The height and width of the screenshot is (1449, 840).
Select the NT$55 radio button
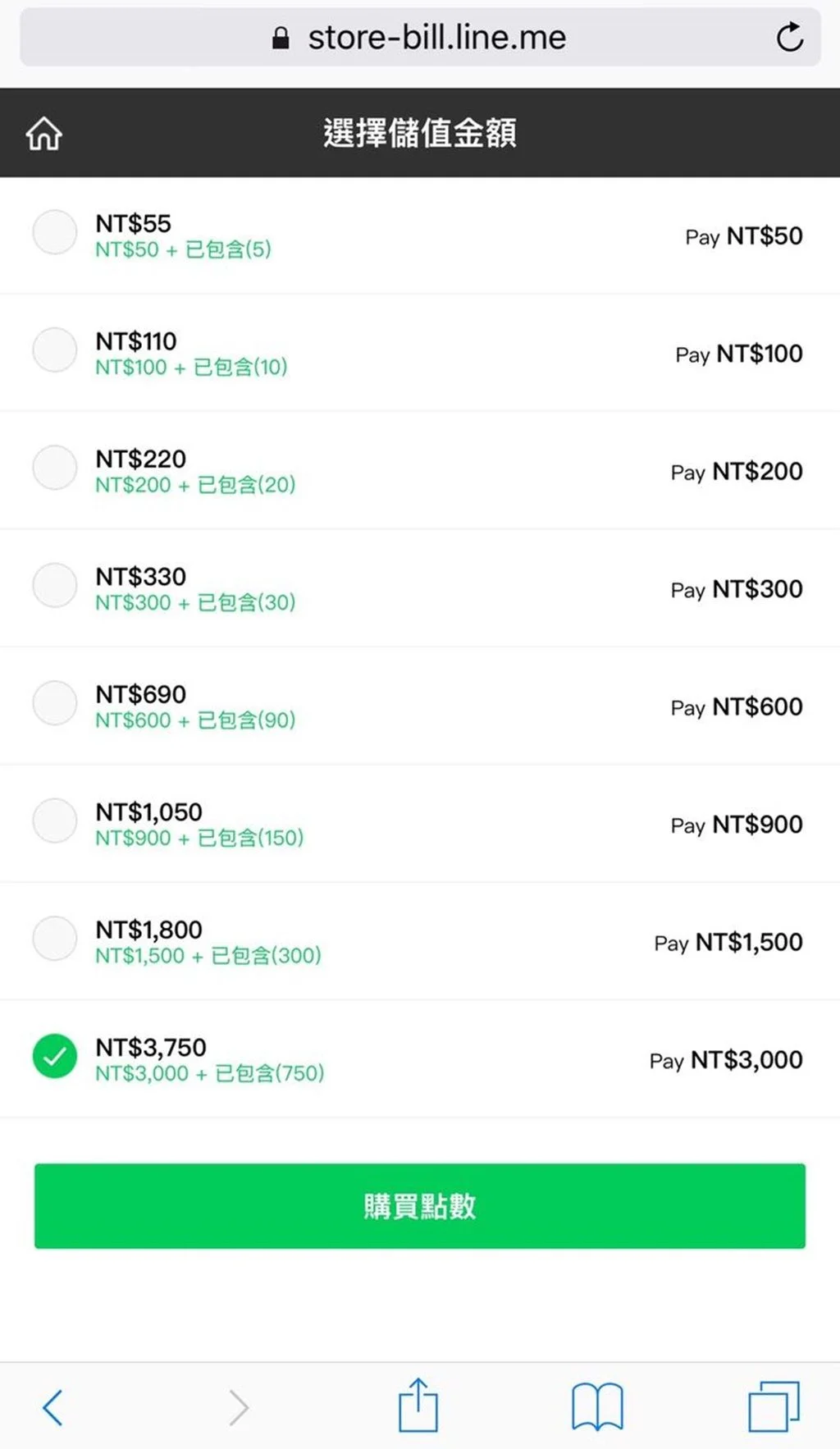pos(55,231)
